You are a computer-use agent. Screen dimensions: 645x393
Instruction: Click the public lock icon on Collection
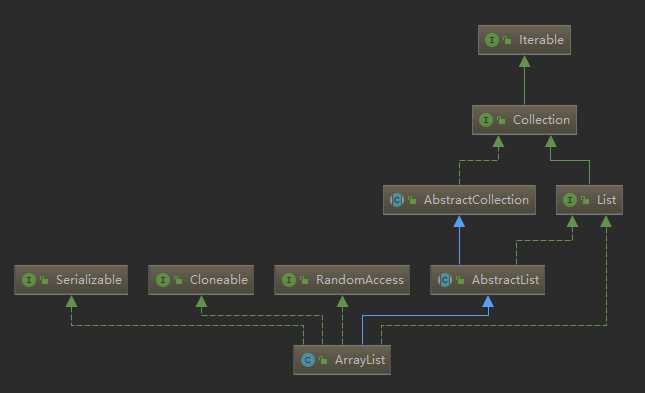coord(501,120)
